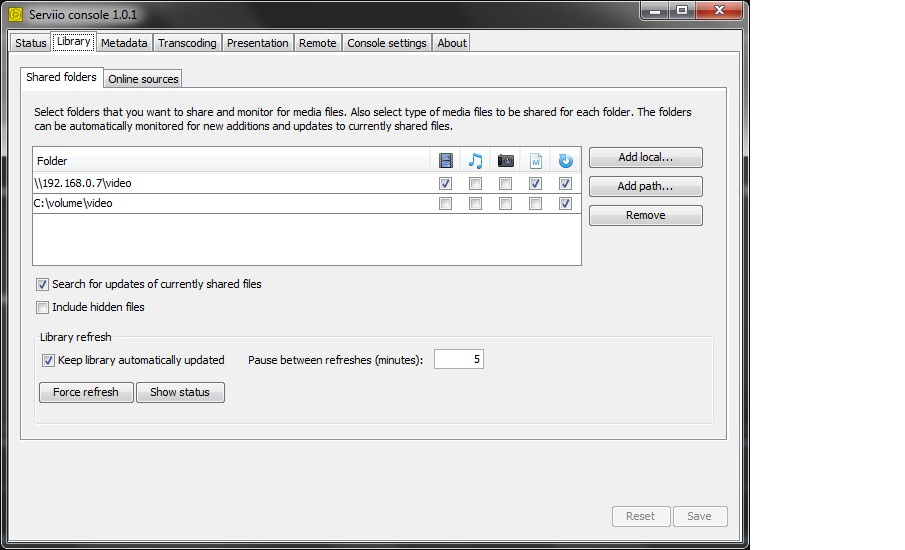Uncheck metadata option for \\192.168.0.7\video
The height and width of the screenshot is (550, 905).
coord(535,184)
